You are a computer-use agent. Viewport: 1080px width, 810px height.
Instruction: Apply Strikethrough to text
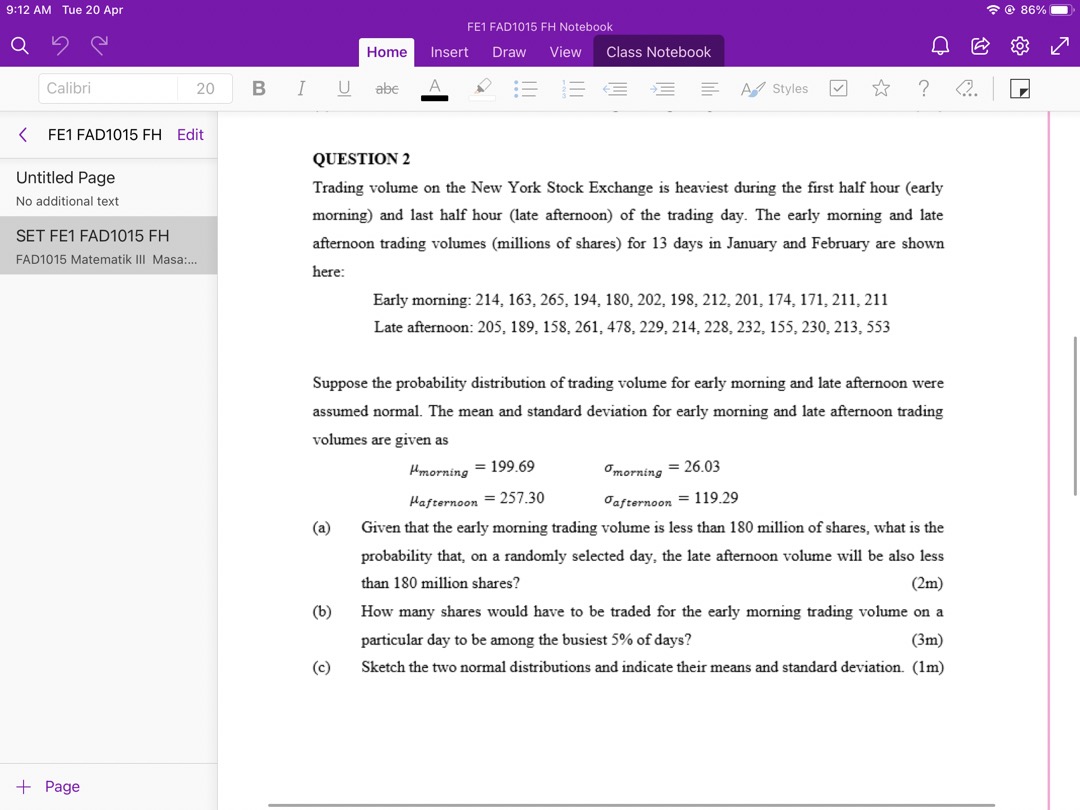click(386, 88)
